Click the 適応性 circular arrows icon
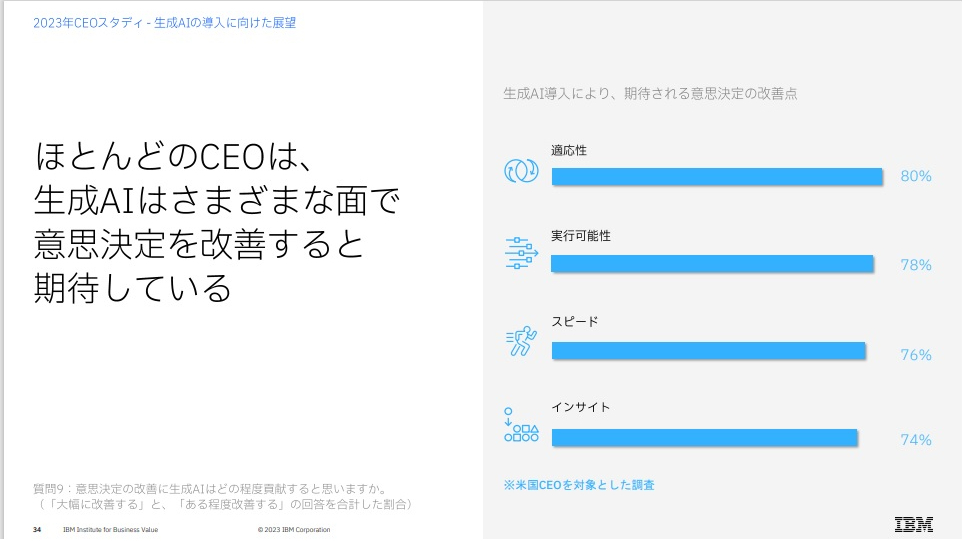 (x=521, y=170)
